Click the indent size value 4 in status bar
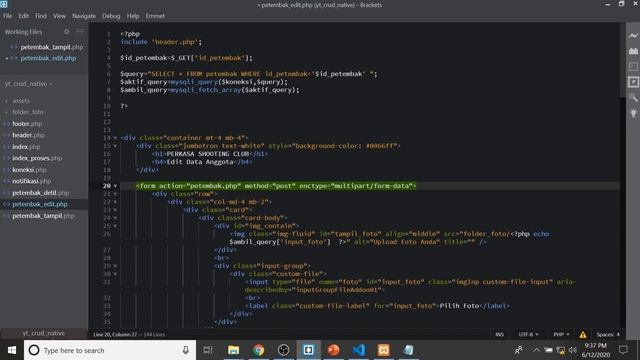This screenshot has height=360, width=640. 618,334
